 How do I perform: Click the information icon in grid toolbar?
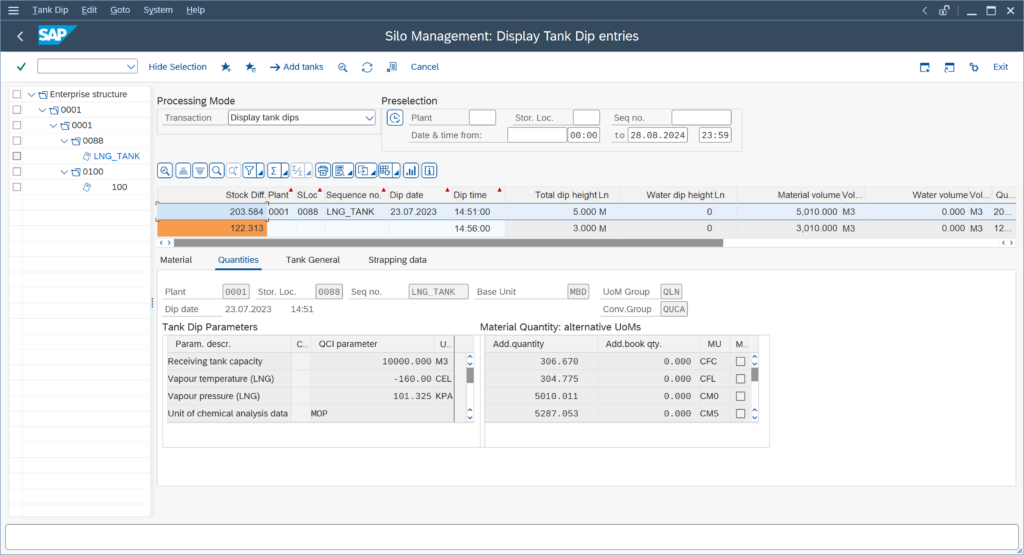coord(429,171)
